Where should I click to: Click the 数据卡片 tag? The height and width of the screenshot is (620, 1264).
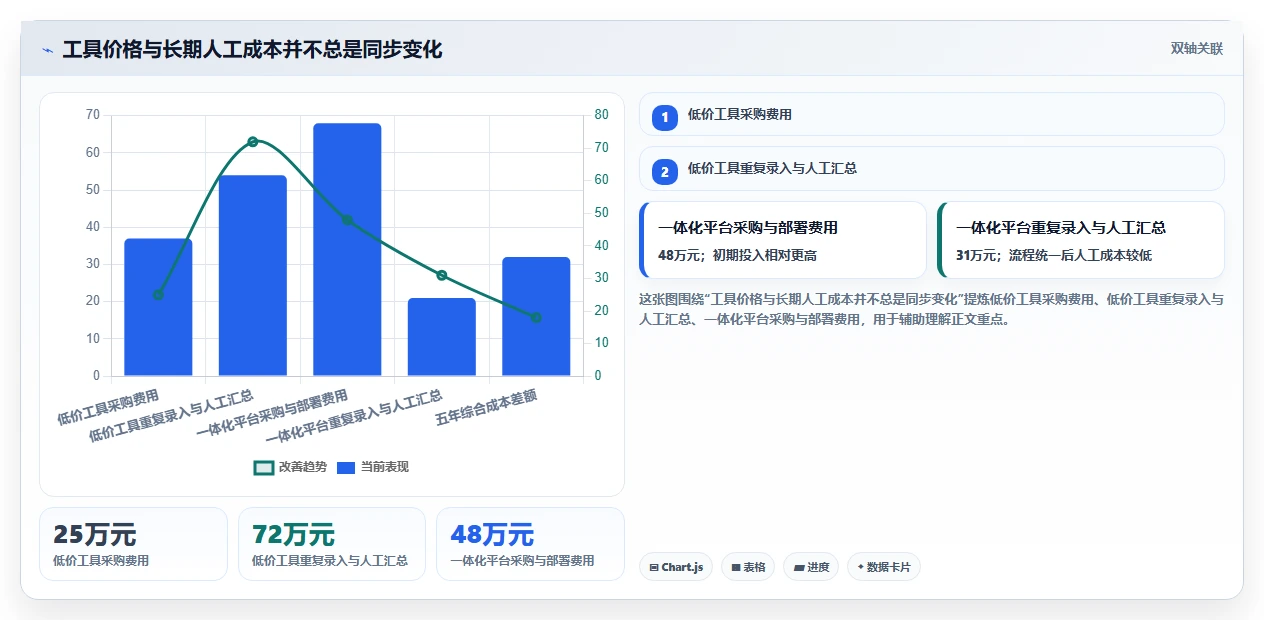[x=884, y=567]
